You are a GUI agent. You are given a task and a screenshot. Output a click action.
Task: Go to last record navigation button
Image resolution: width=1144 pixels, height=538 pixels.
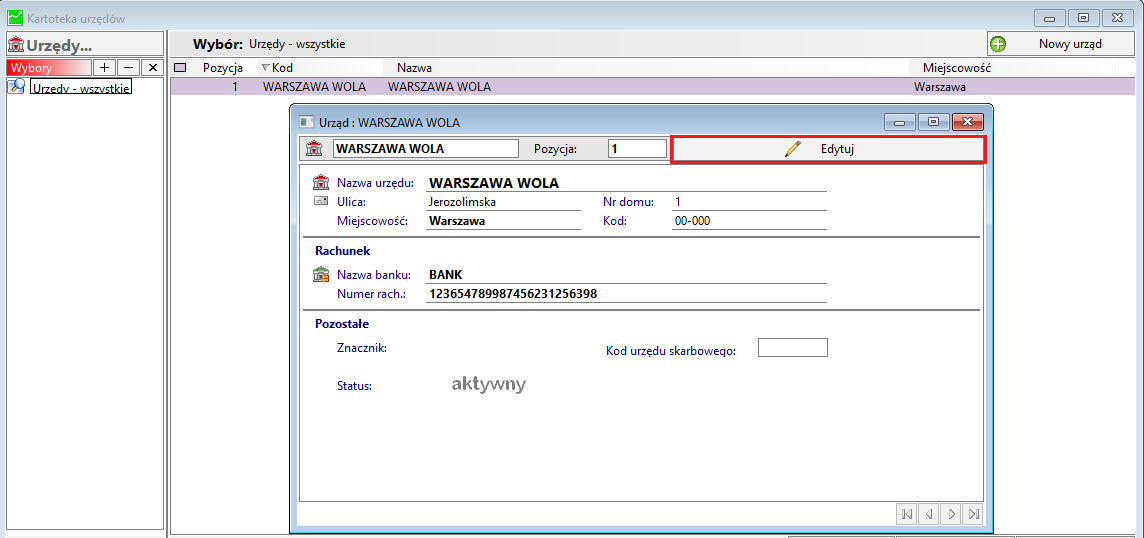[x=973, y=514]
